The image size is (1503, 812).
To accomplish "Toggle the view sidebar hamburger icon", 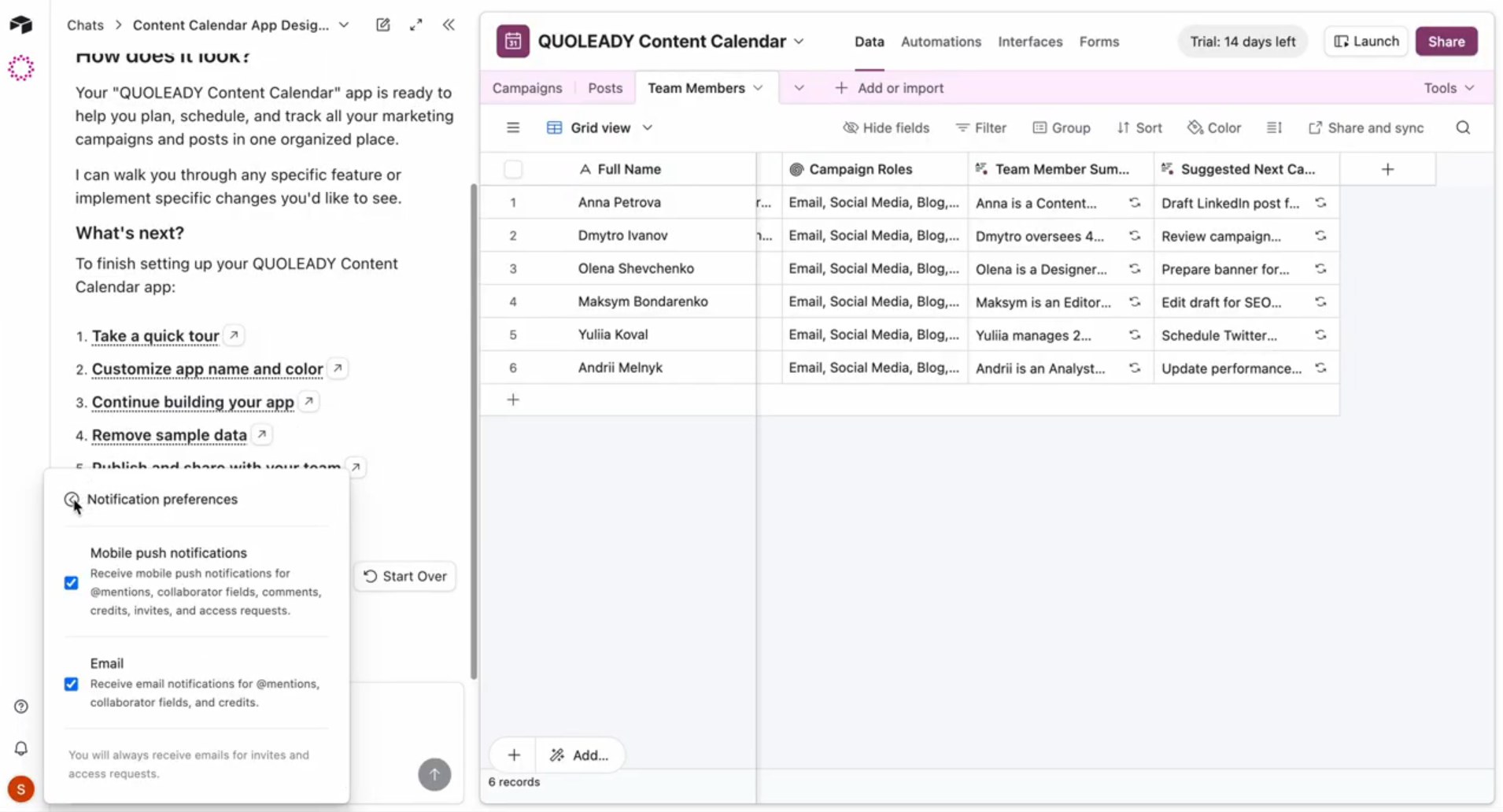I will (x=513, y=127).
